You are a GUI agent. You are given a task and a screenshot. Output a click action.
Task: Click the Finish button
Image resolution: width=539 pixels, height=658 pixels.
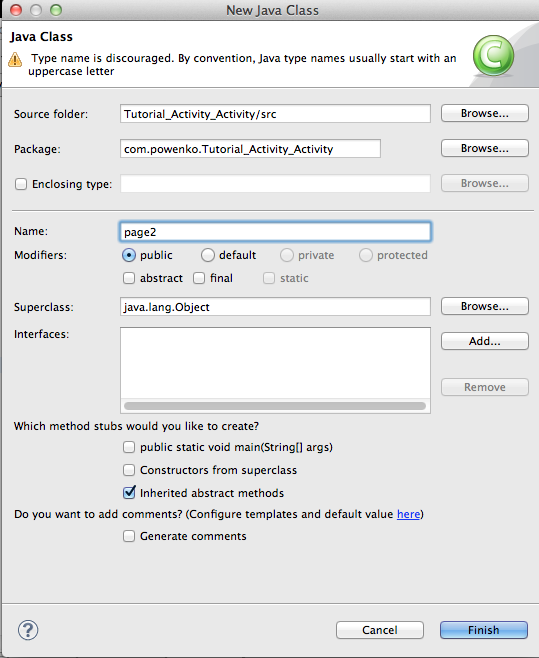[x=484, y=630]
